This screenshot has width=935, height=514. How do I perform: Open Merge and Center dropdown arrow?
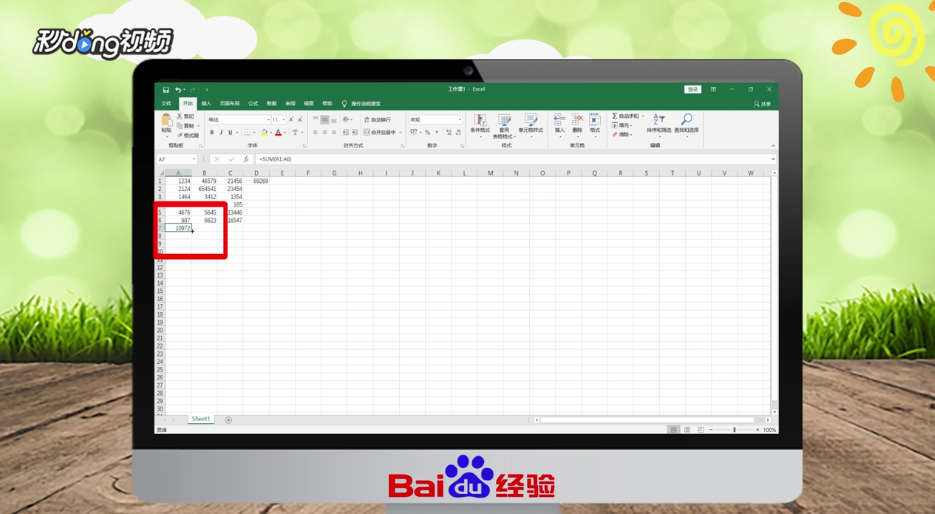point(400,132)
